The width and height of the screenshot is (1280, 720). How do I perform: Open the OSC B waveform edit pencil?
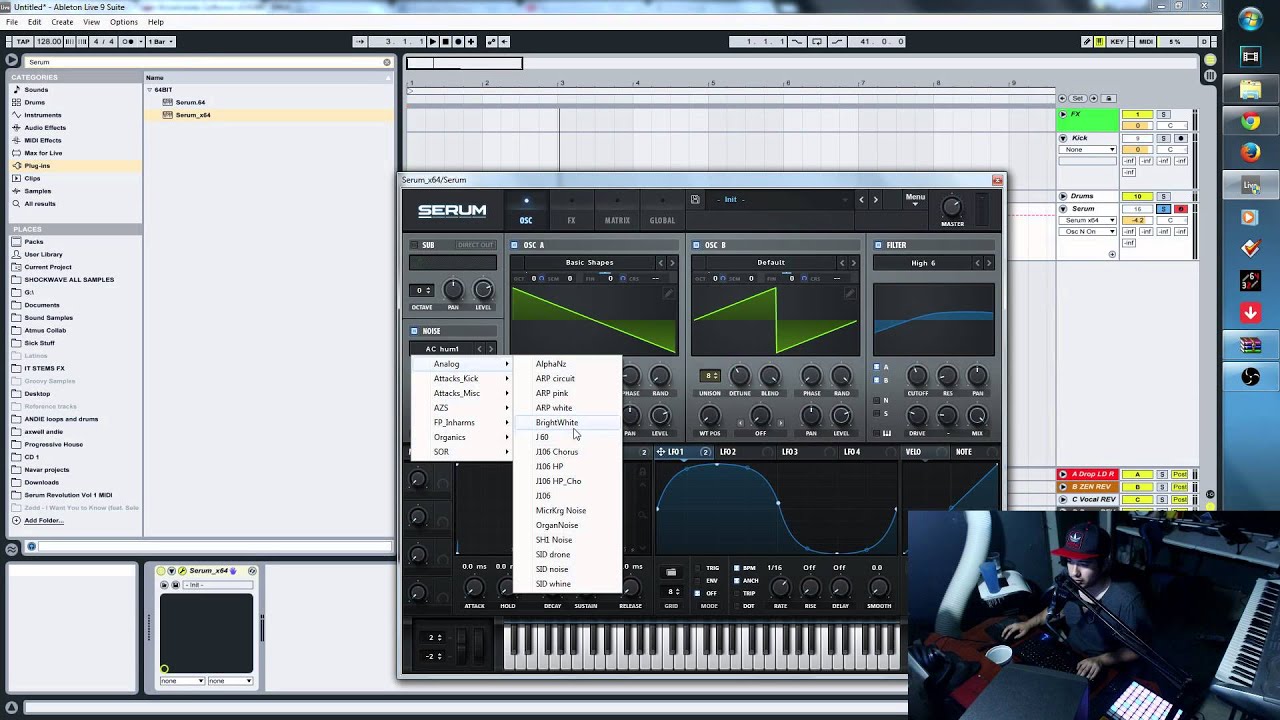[x=850, y=293]
